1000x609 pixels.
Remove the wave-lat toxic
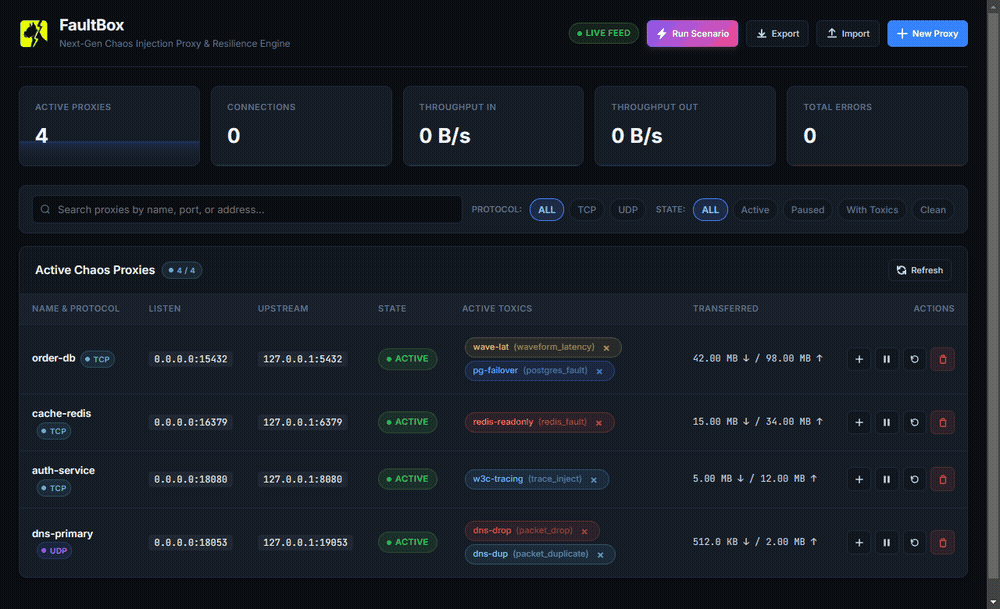(607, 348)
